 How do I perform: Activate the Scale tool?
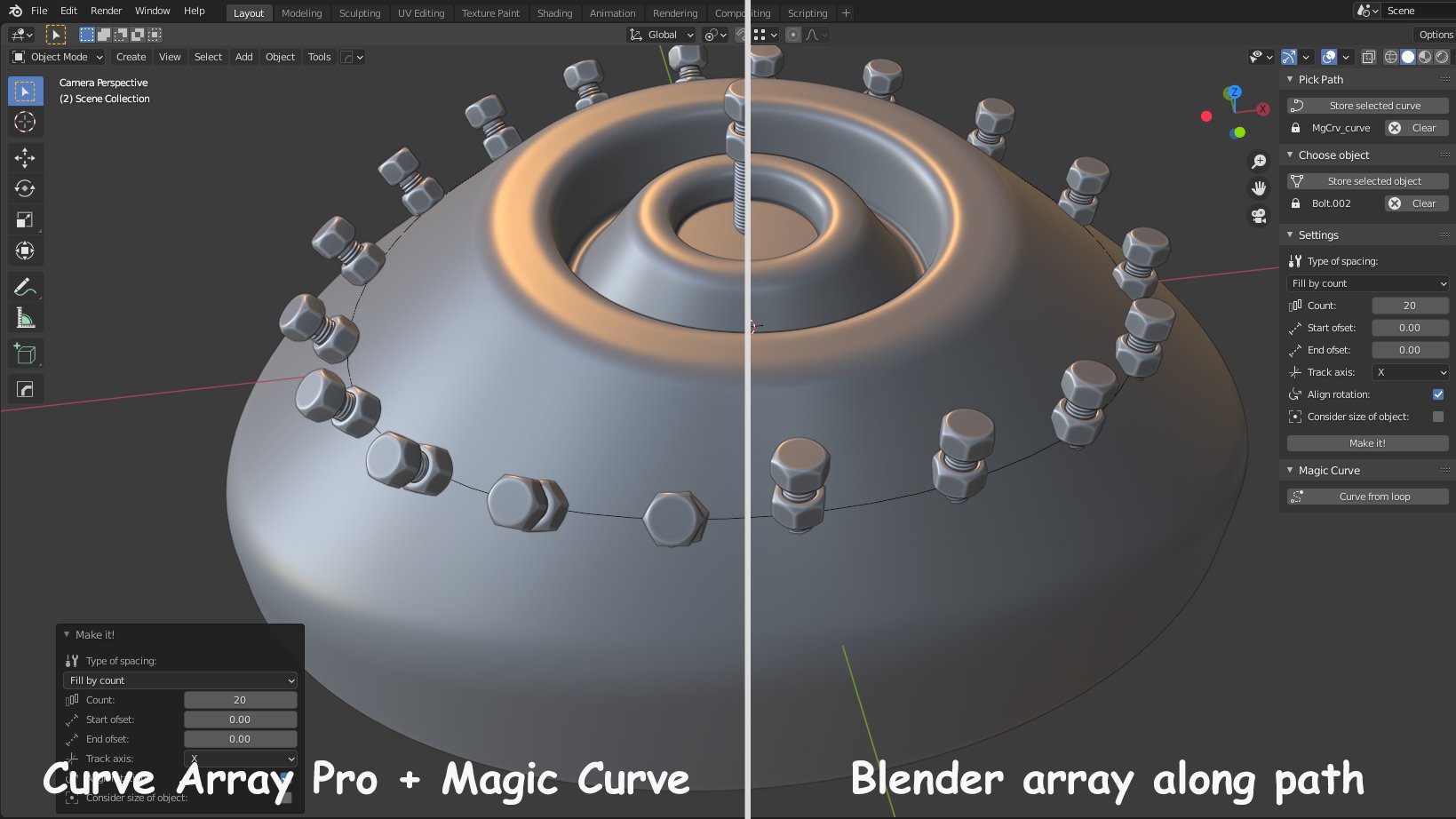click(25, 219)
